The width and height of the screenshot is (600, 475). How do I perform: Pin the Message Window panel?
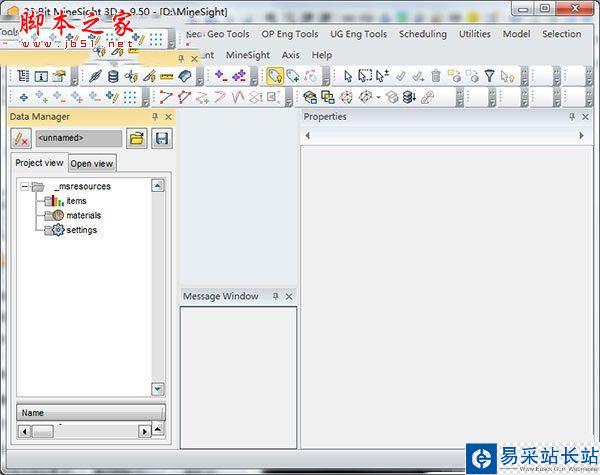276,296
